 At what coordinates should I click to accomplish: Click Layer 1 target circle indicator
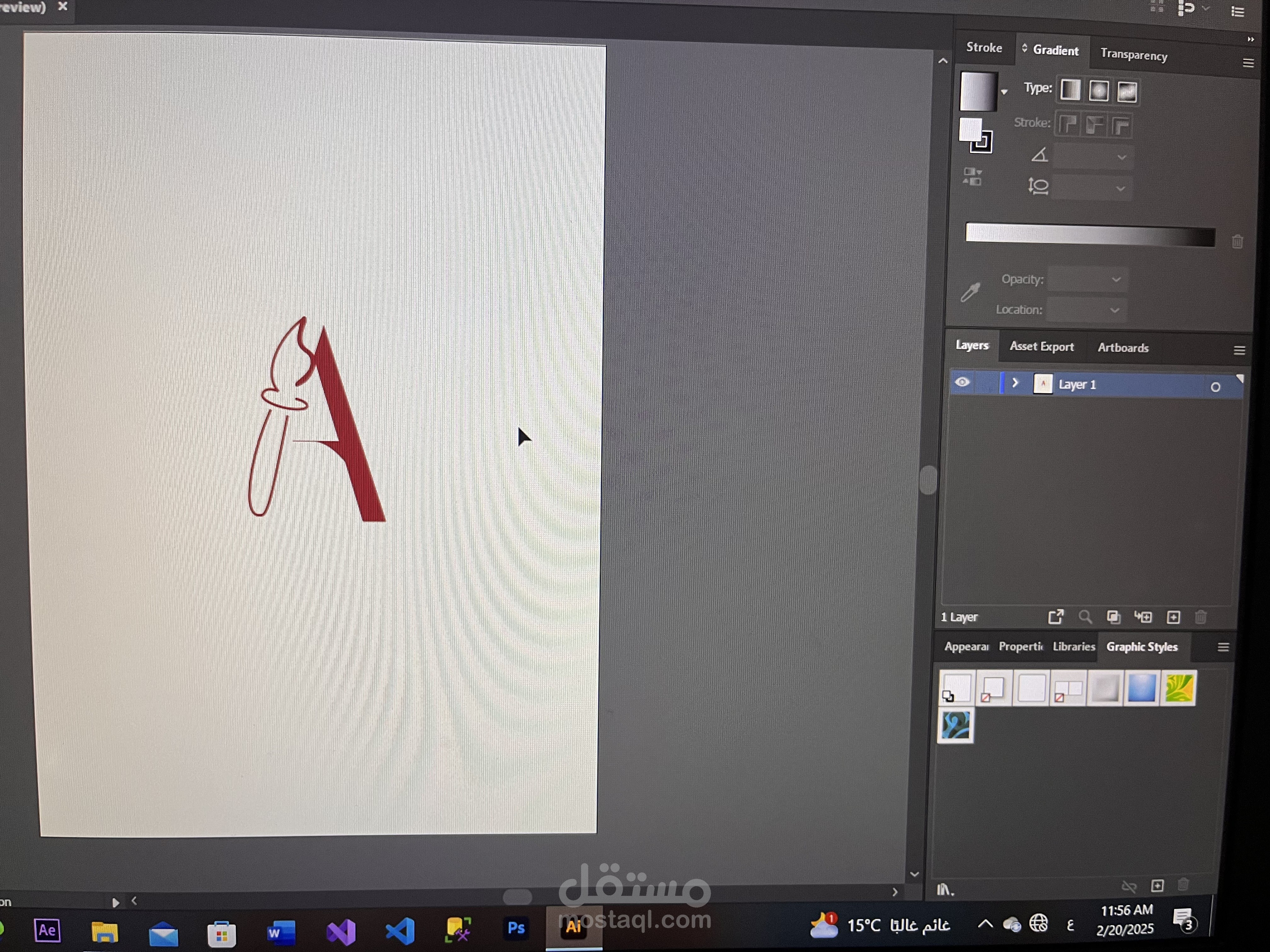(x=1215, y=387)
